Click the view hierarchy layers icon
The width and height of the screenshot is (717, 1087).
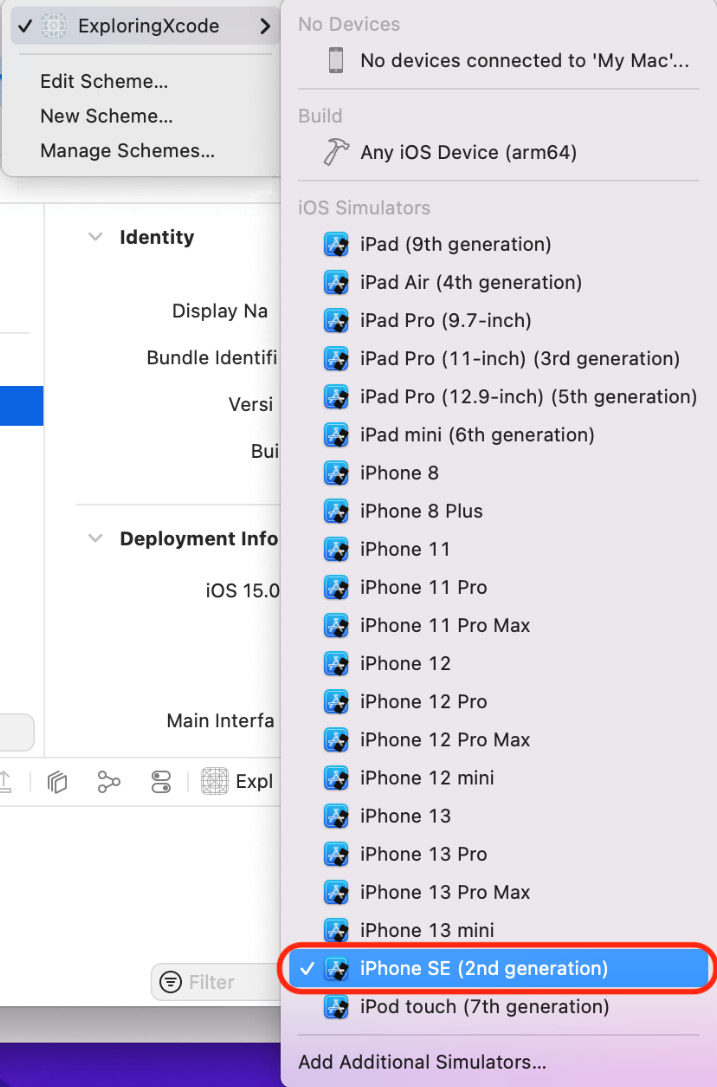pos(58,781)
